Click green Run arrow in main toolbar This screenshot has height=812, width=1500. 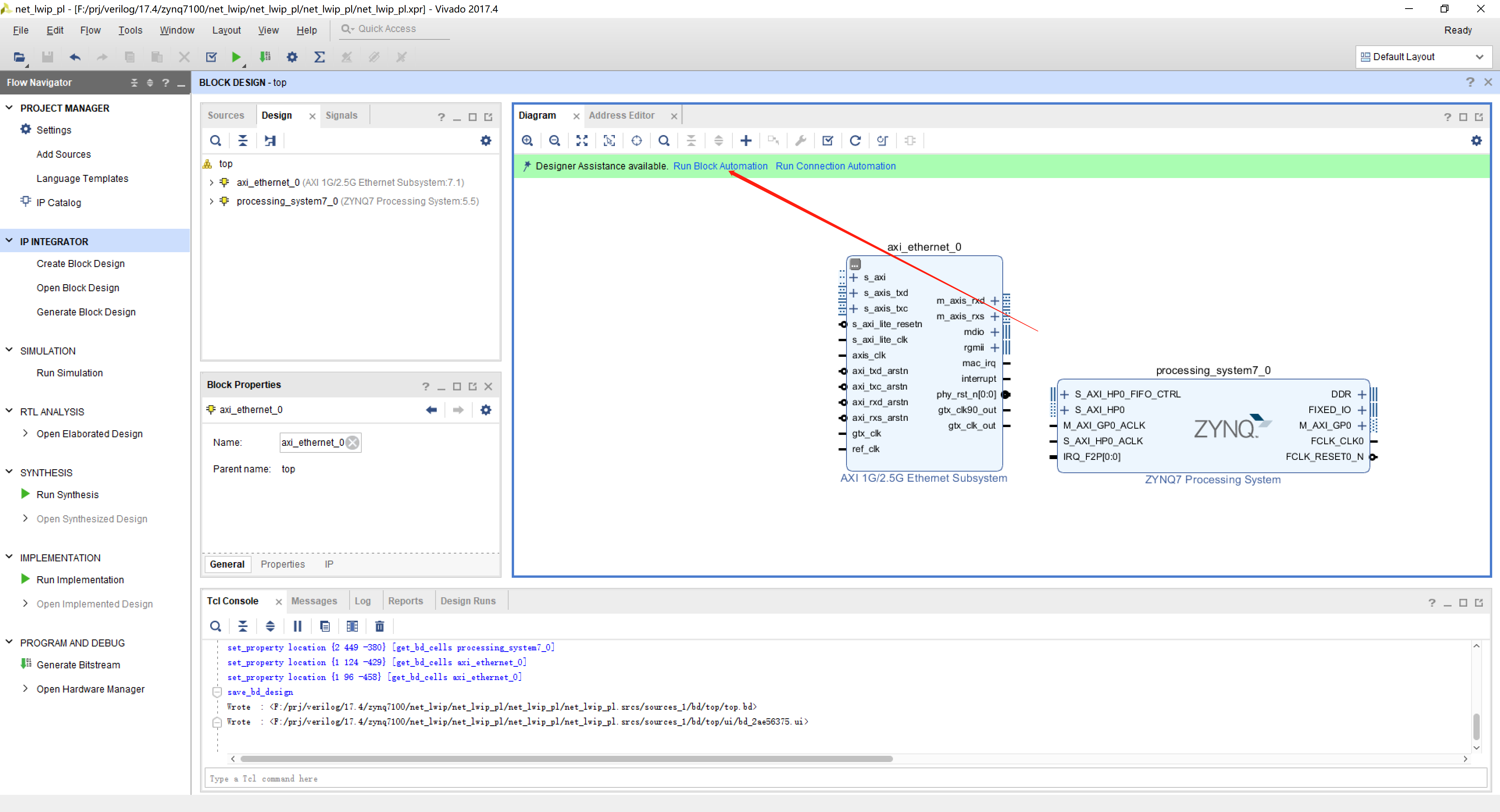pyautogui.click(x=236, y=57)
